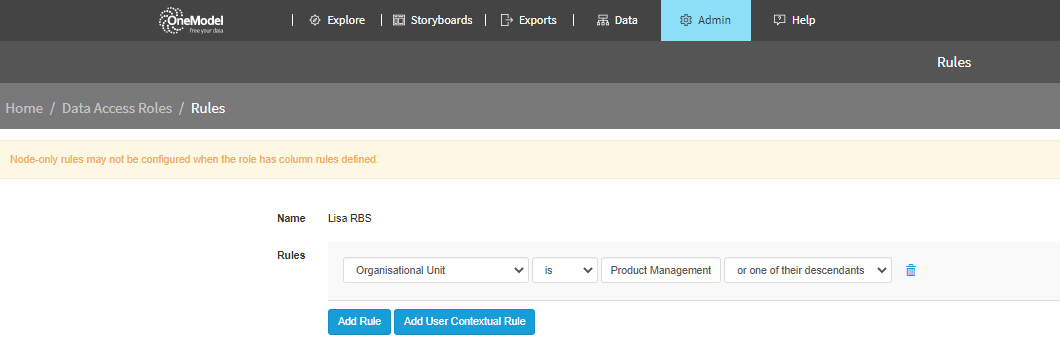Click the Exports arrow icon
Screen dimensions: 1060x362
[506, 20]
